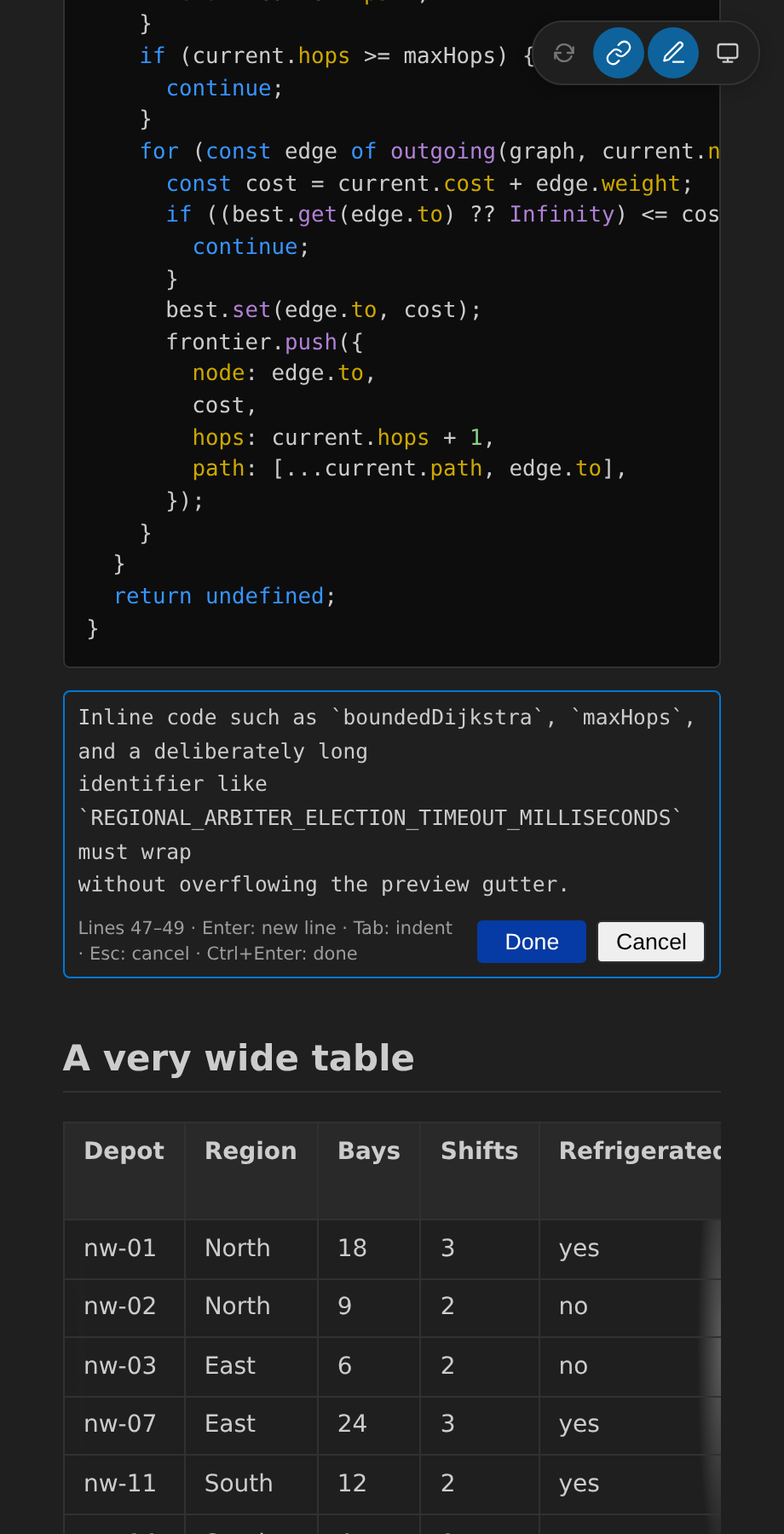Click the 'frontier.push({' code line
This screenshot has height=1534, width=784.
pyautogui.click(x=265, y=342)
